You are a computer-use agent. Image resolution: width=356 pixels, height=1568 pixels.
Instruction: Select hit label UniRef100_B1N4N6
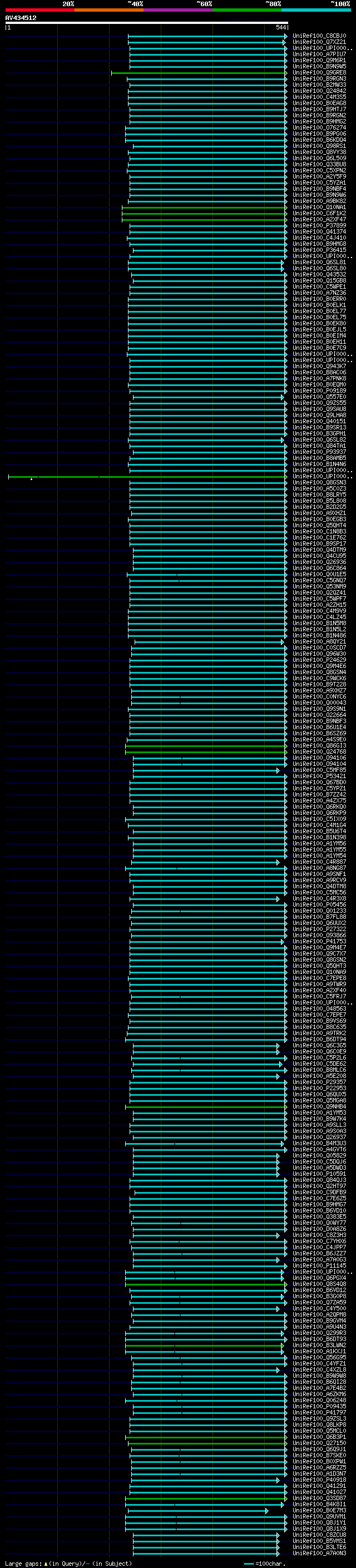(319, 464)
